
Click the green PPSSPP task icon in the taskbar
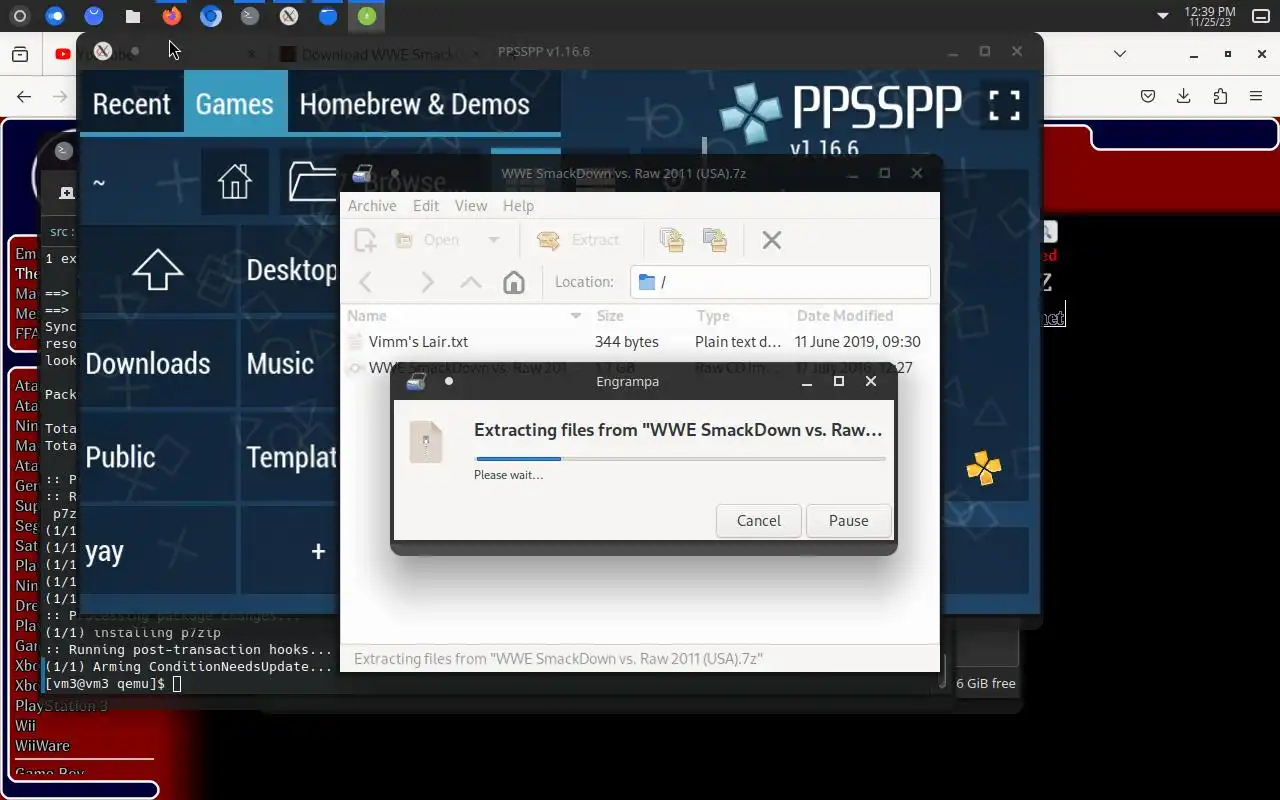pyautogui.click(x=367, y=16)
